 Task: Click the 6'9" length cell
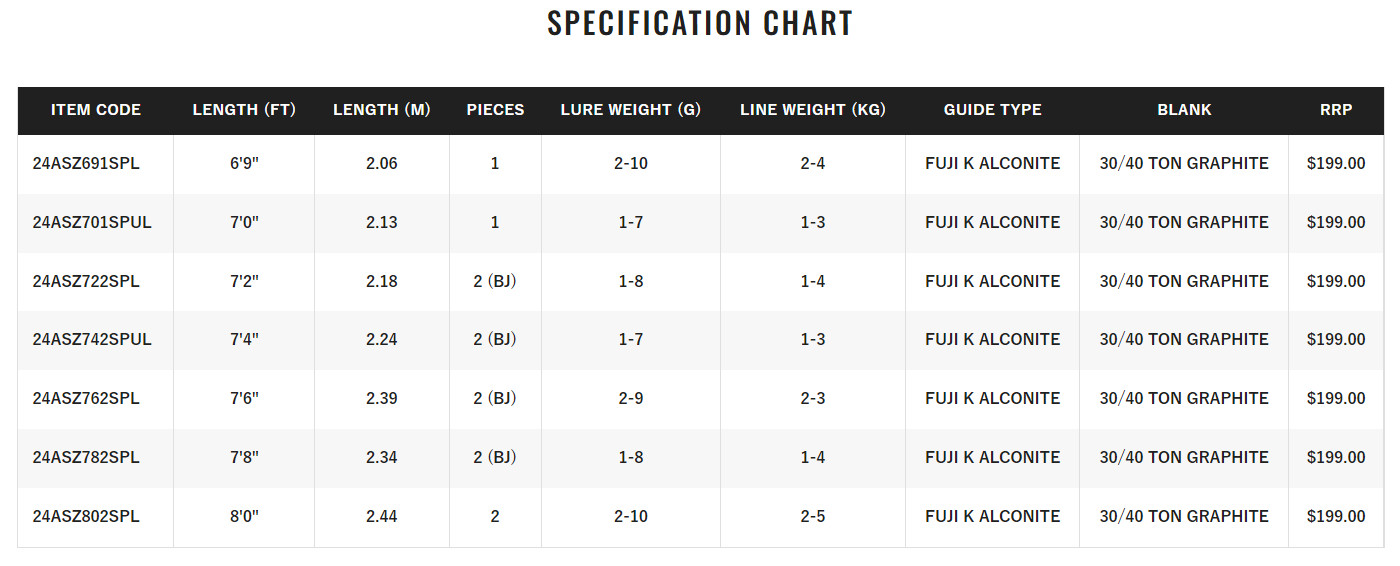pos(244,163)
